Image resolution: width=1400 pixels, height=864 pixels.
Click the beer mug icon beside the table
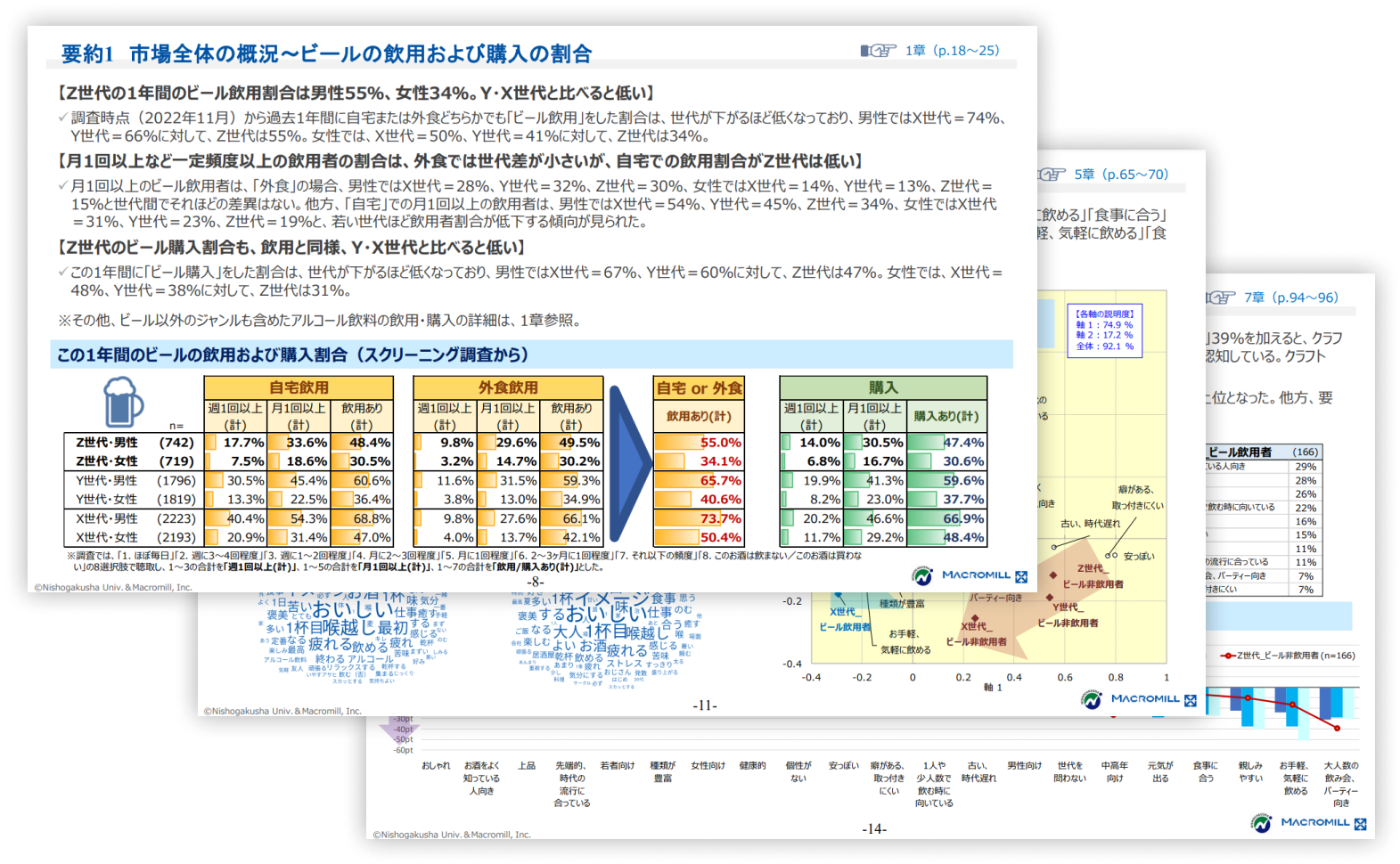[x=124, y=403]
